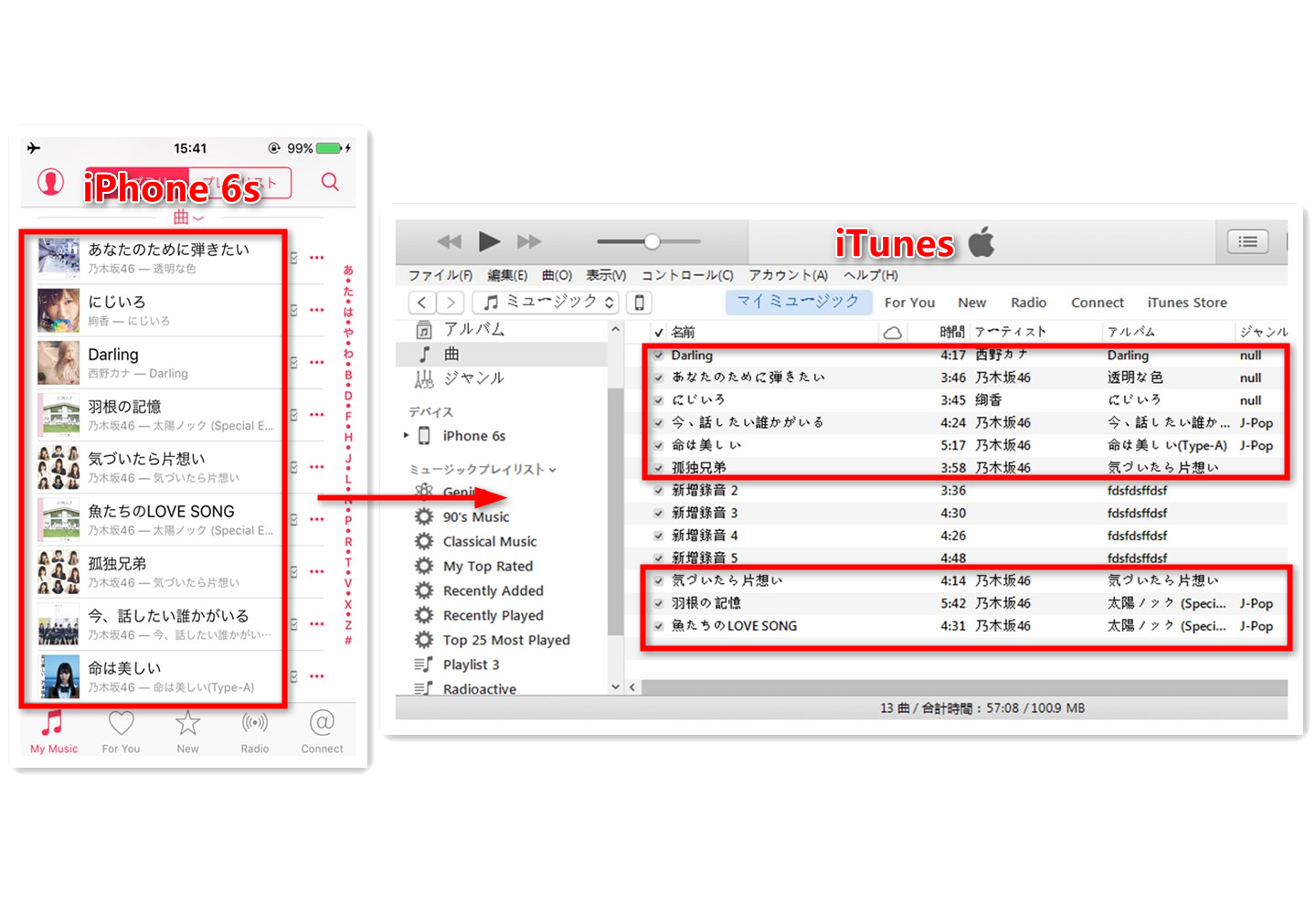Image resolution: width=1316 pixels, height=914 pixels.
Task: Uncheck the 今、話したい誰かがいる checkbox in iTunes
Action: pos(658,423)
